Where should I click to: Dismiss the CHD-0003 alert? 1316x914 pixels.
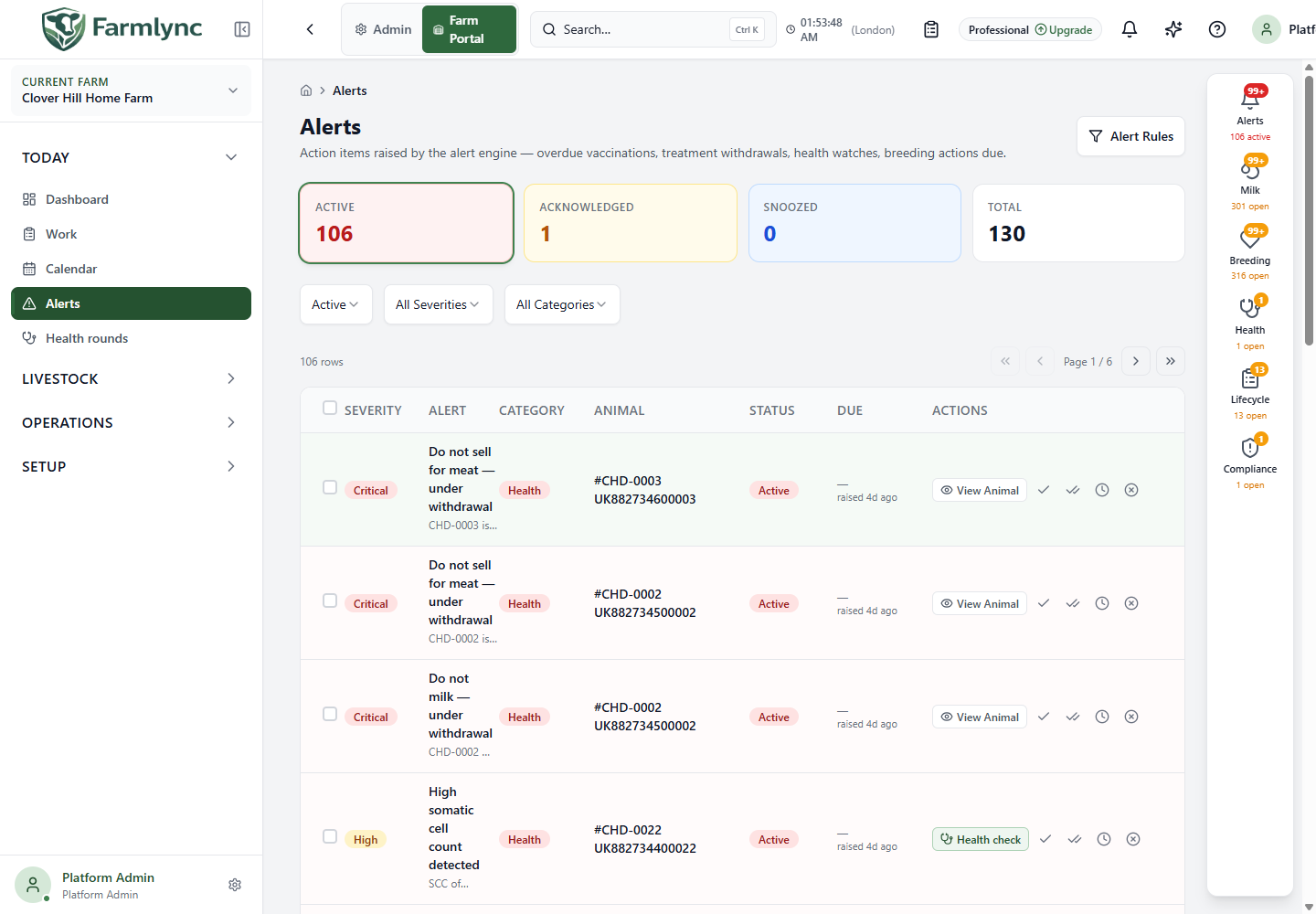[1131, 490]
